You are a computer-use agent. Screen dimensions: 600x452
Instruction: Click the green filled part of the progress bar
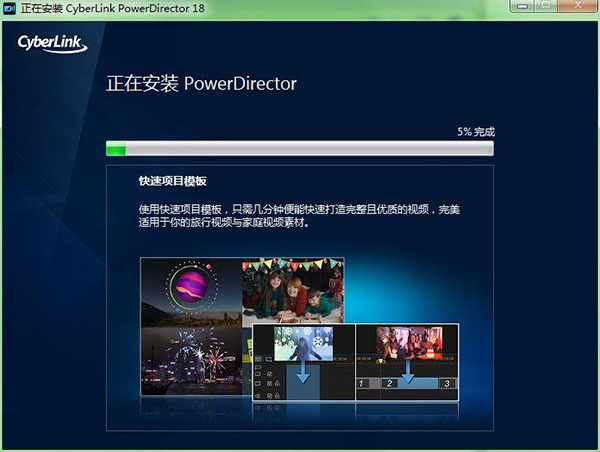pyautogui.click(x=116, y=149)
